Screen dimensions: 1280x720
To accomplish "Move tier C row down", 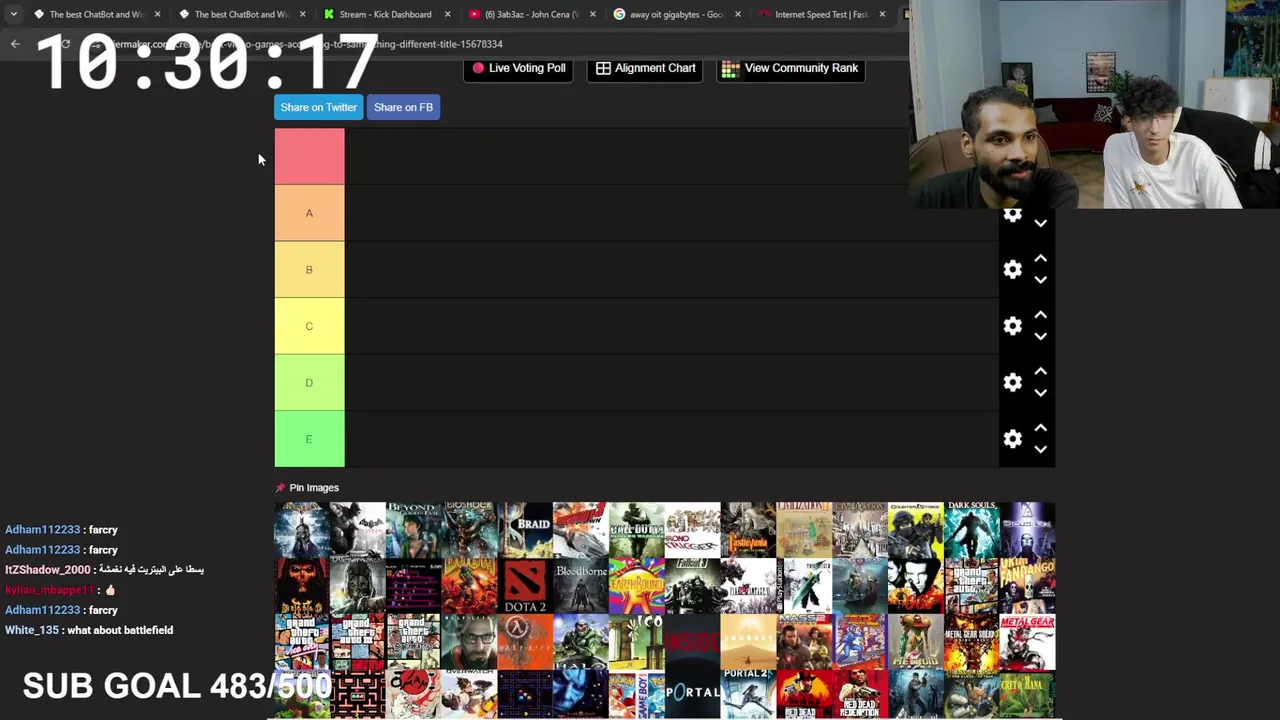I will (1041, 337).
